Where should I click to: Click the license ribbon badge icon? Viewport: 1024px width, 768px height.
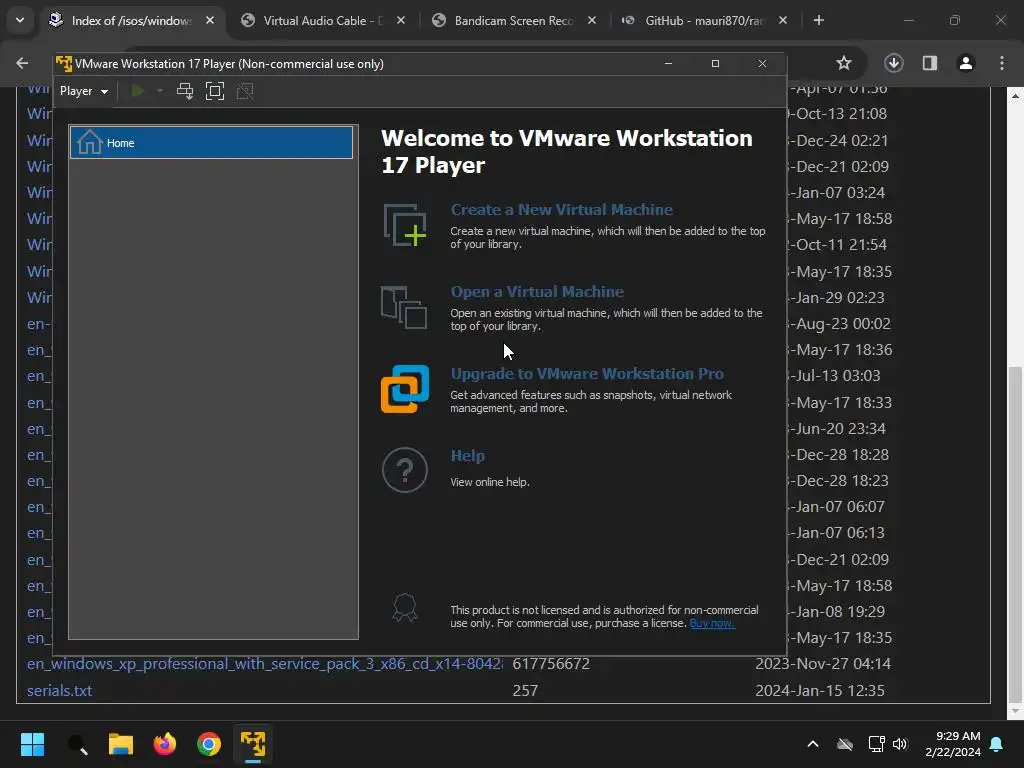coord(405,607)
